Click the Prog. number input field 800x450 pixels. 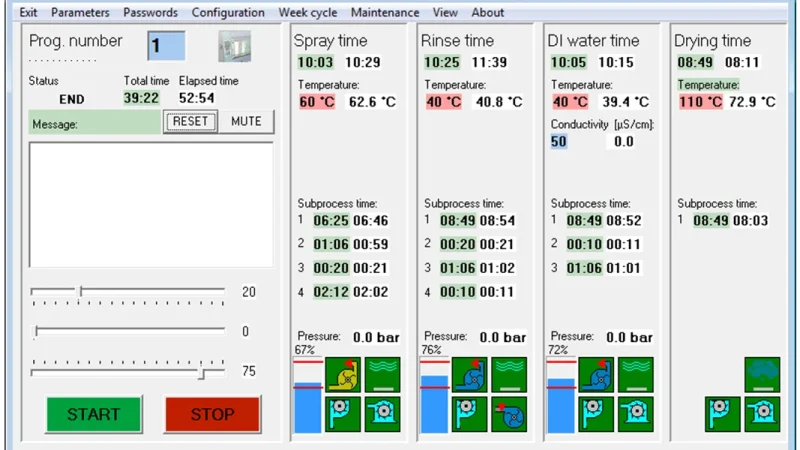tap(166, 46)
